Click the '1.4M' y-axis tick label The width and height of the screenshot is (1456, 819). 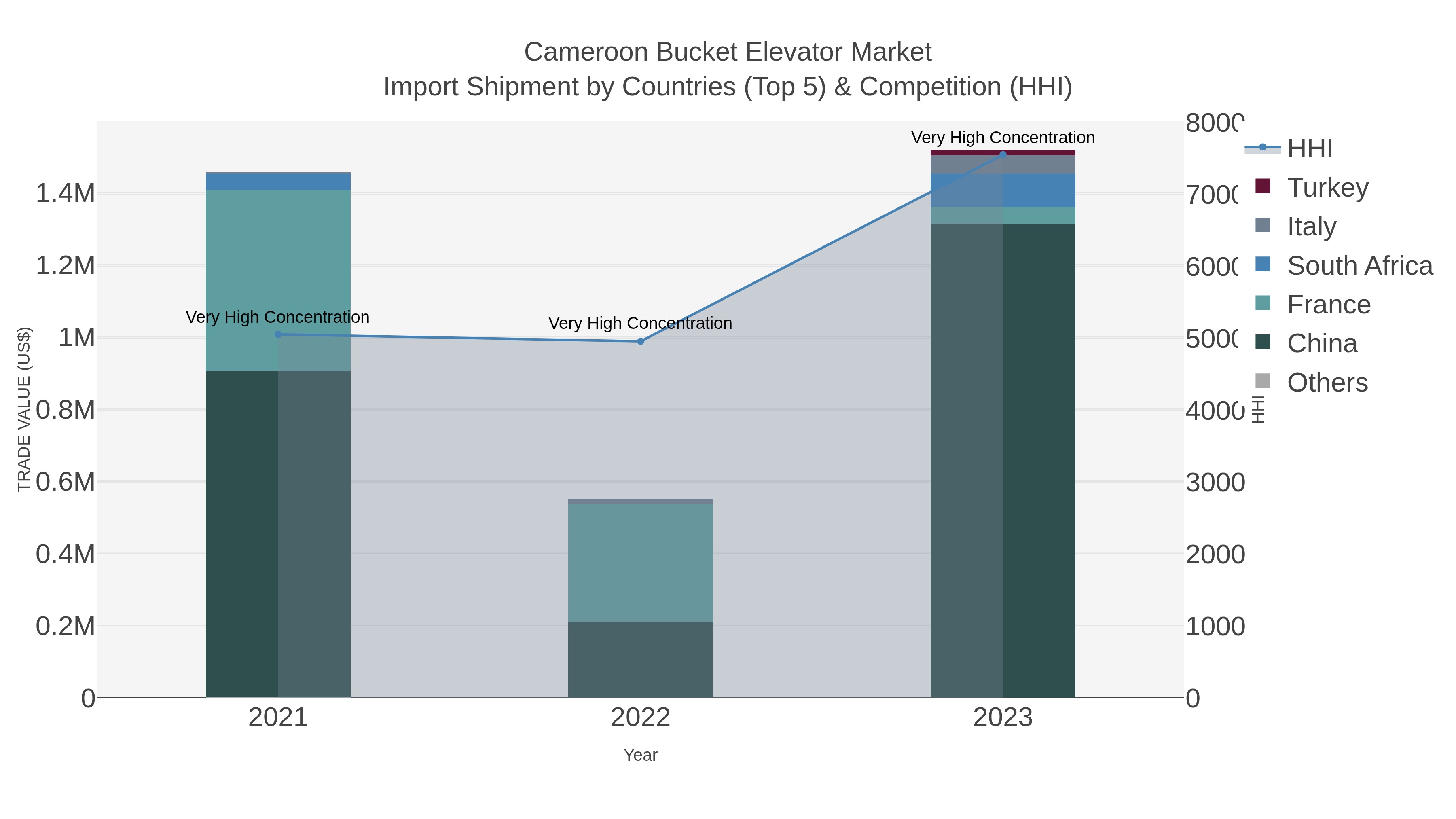[x=66, y=193]
